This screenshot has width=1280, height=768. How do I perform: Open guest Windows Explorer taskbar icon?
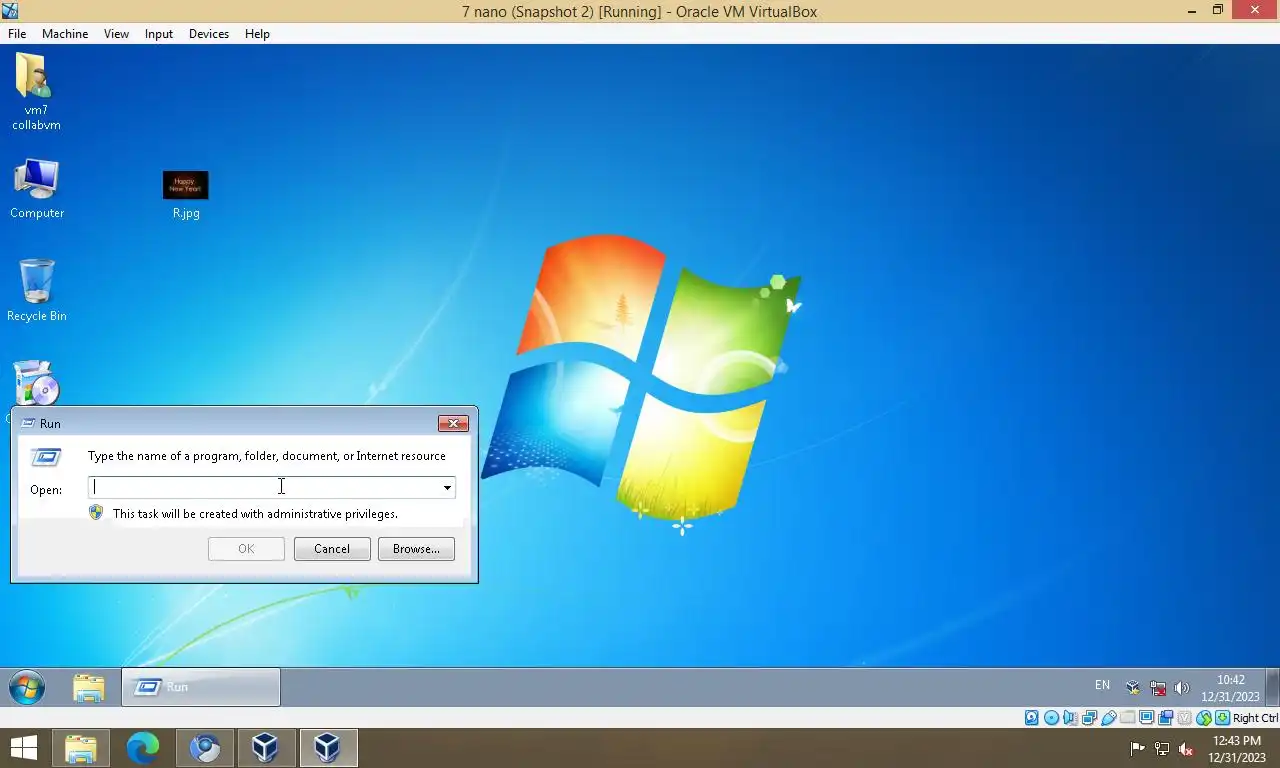89,688
